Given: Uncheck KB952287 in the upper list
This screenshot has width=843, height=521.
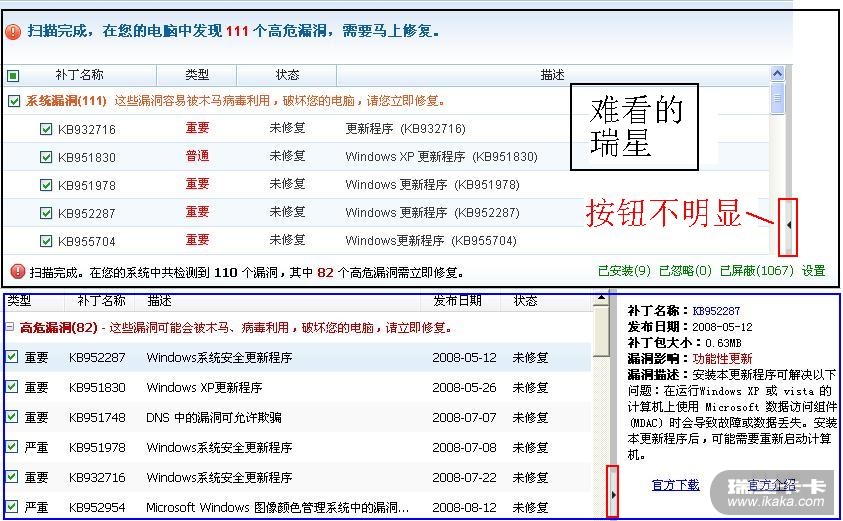Looking at the screenshot, I should 46,213.
